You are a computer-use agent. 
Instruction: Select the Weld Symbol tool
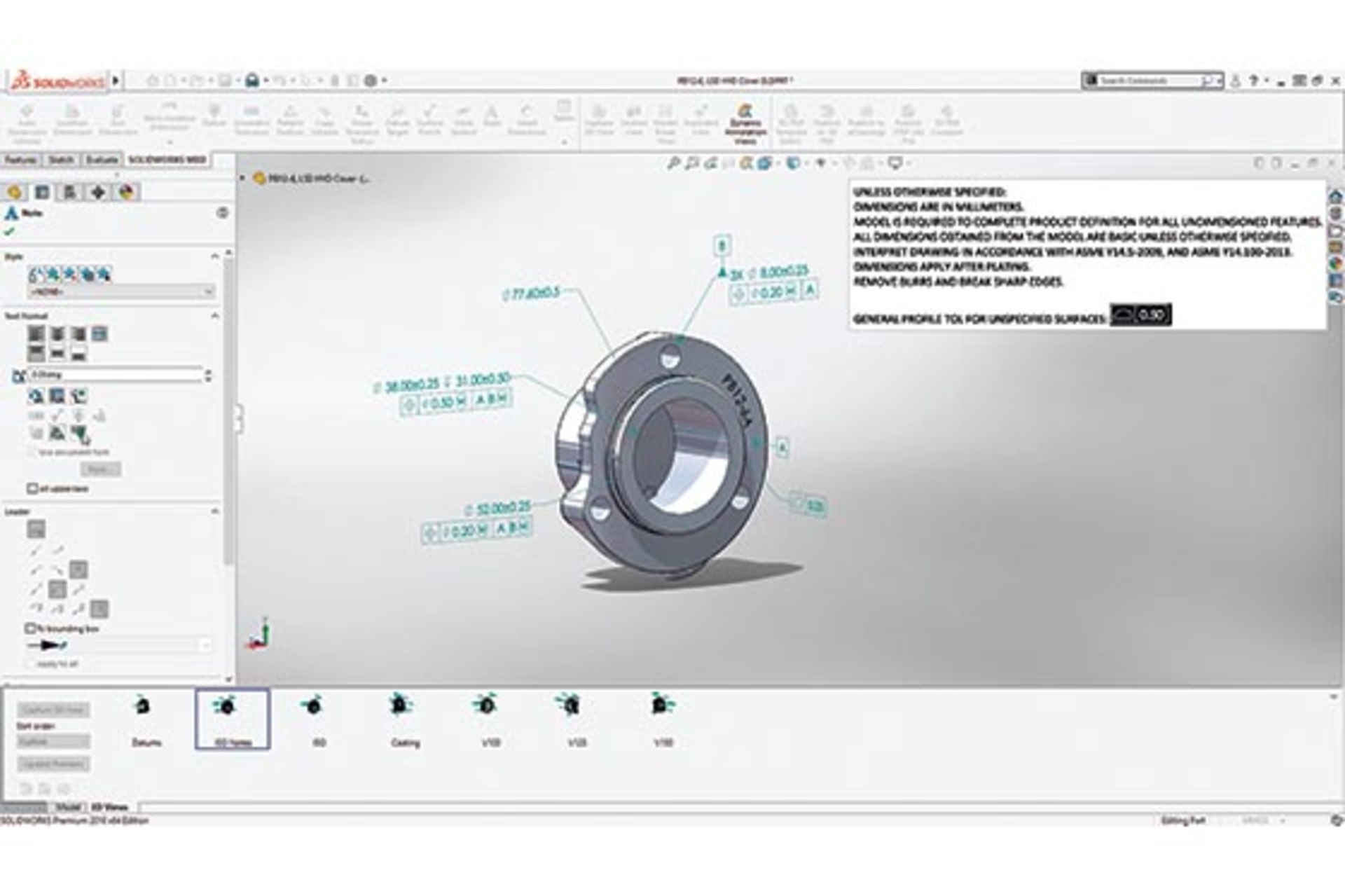[464, 119]
